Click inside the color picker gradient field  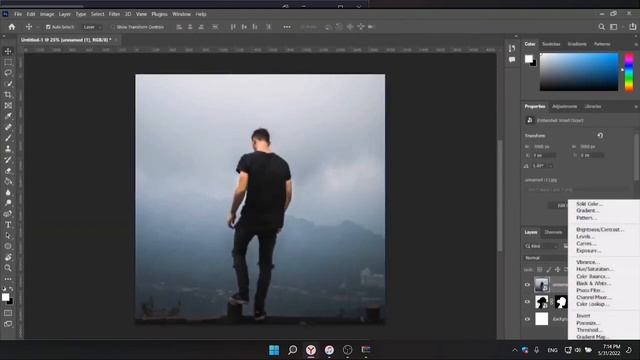[579, 72]
